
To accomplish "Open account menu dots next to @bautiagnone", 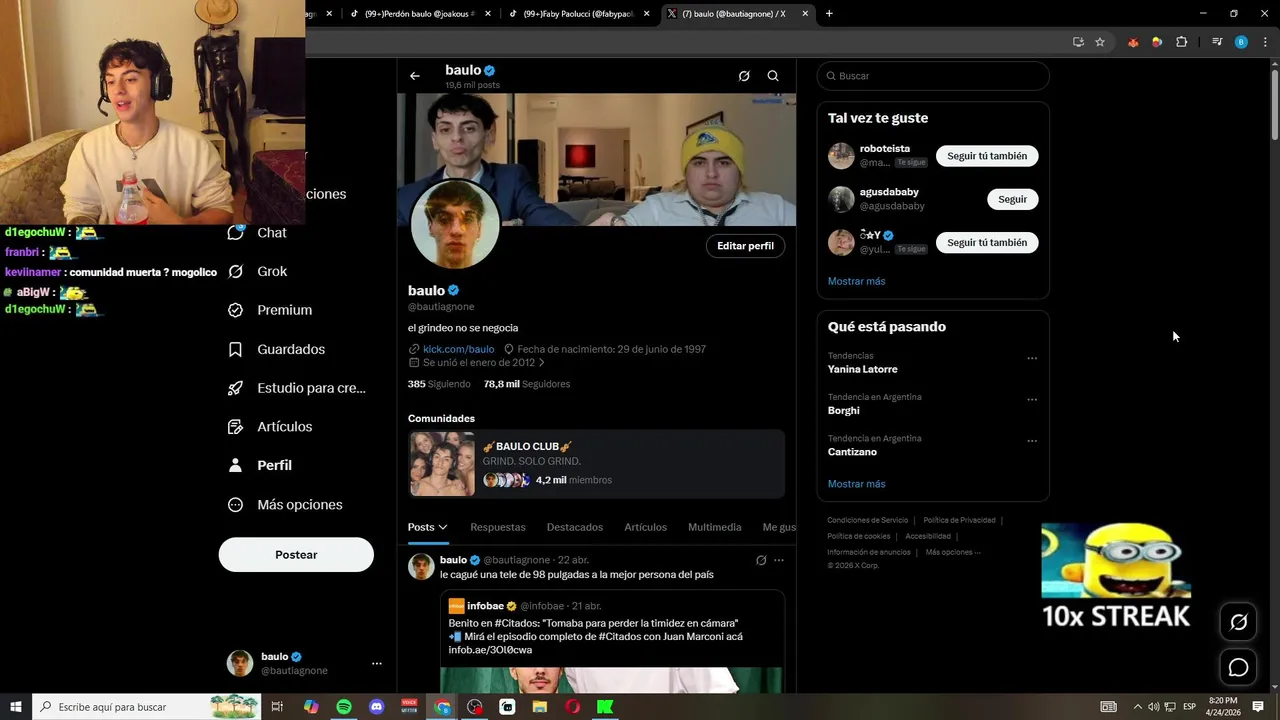I will [x=377, y=663].
